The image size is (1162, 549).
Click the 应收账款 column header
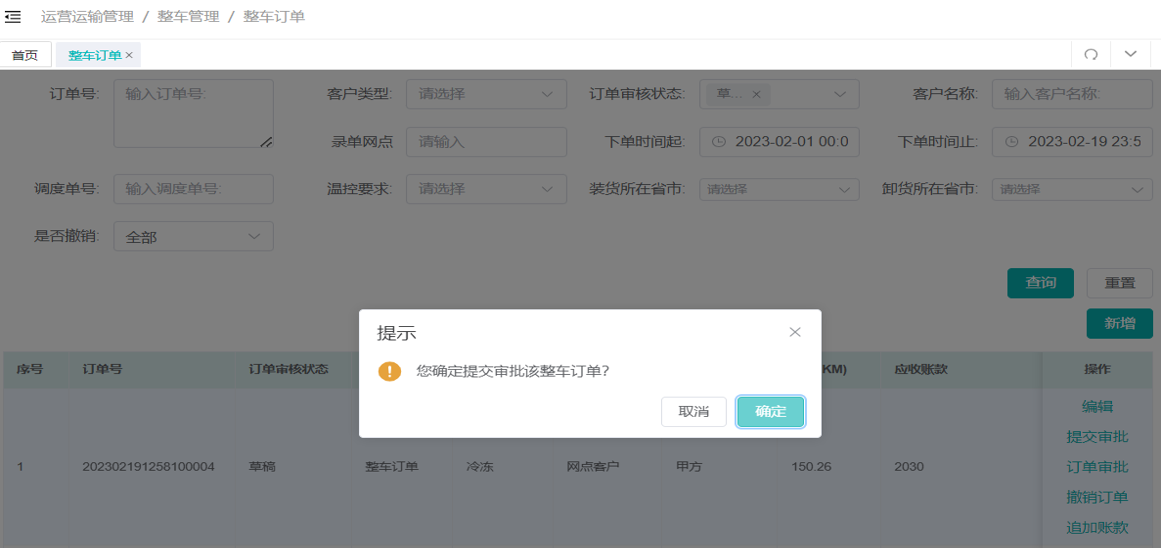coord(921,369)
